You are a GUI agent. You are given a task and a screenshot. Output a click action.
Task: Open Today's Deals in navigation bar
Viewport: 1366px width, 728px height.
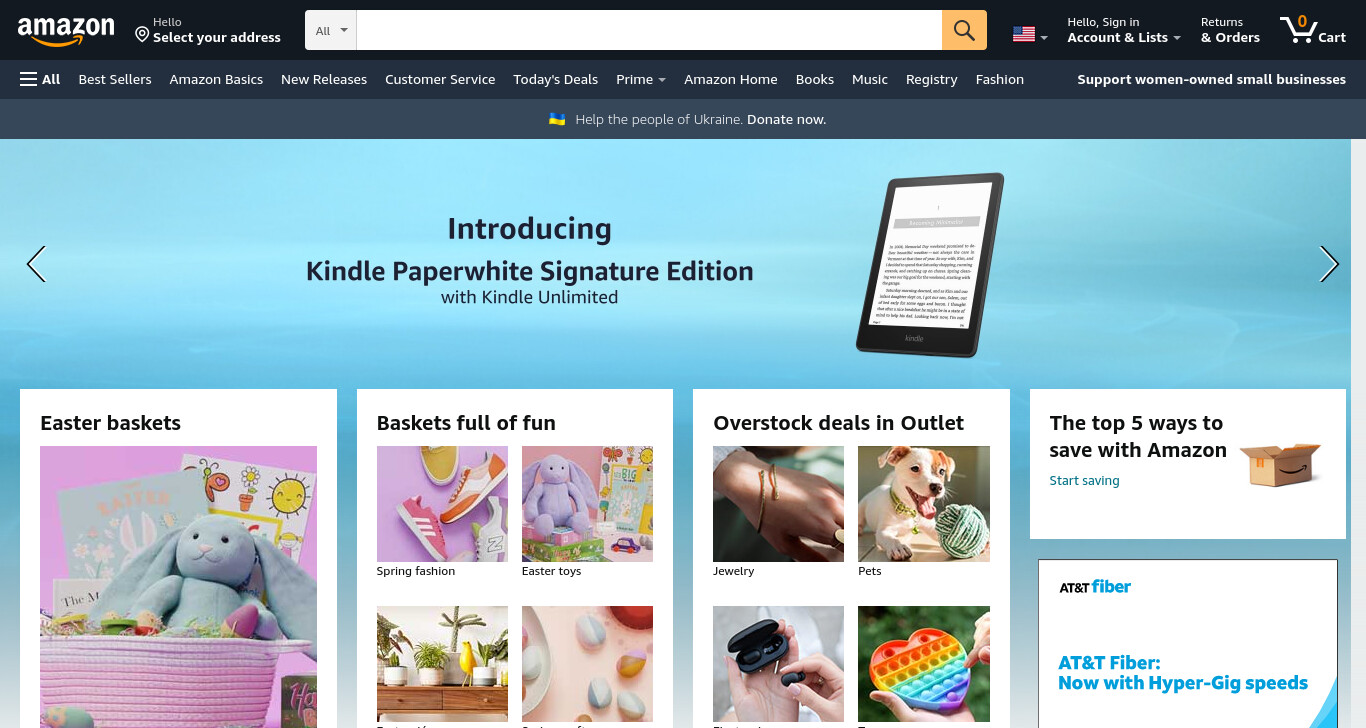555,79
